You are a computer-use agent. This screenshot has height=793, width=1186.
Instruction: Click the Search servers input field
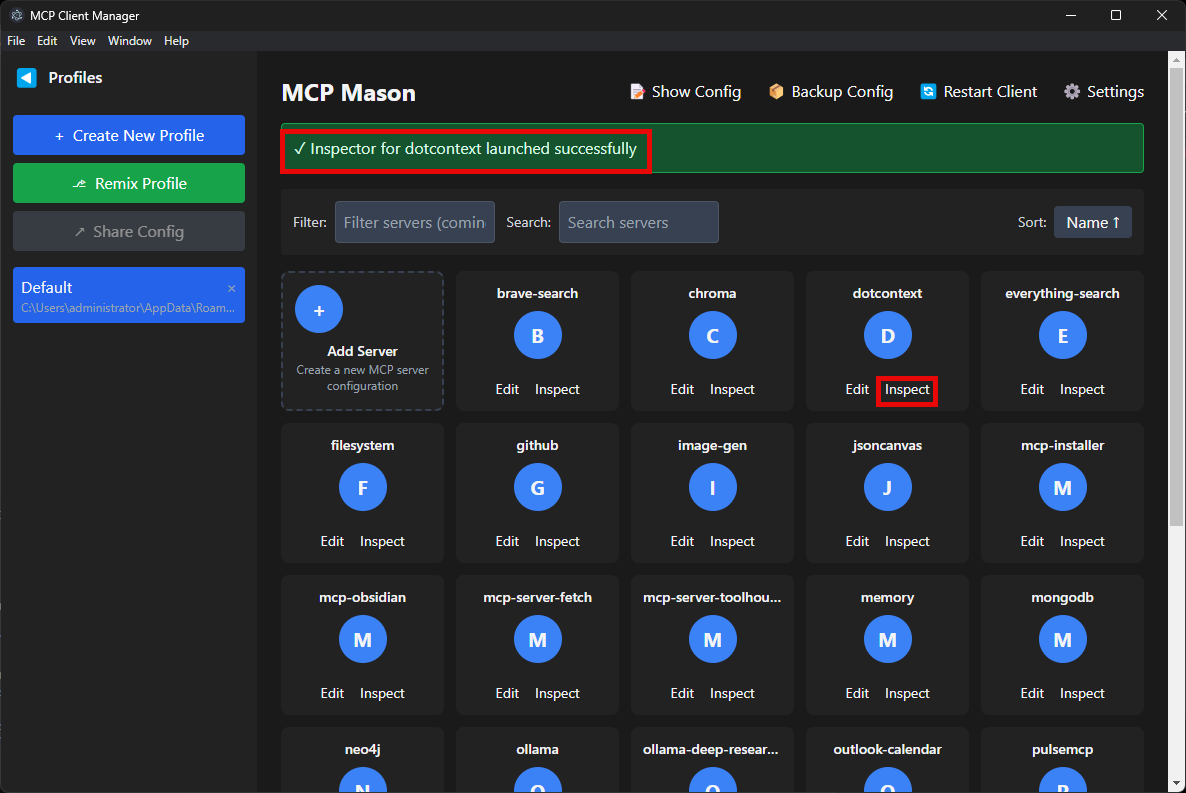pyautogui.click(x=638, y=222)
